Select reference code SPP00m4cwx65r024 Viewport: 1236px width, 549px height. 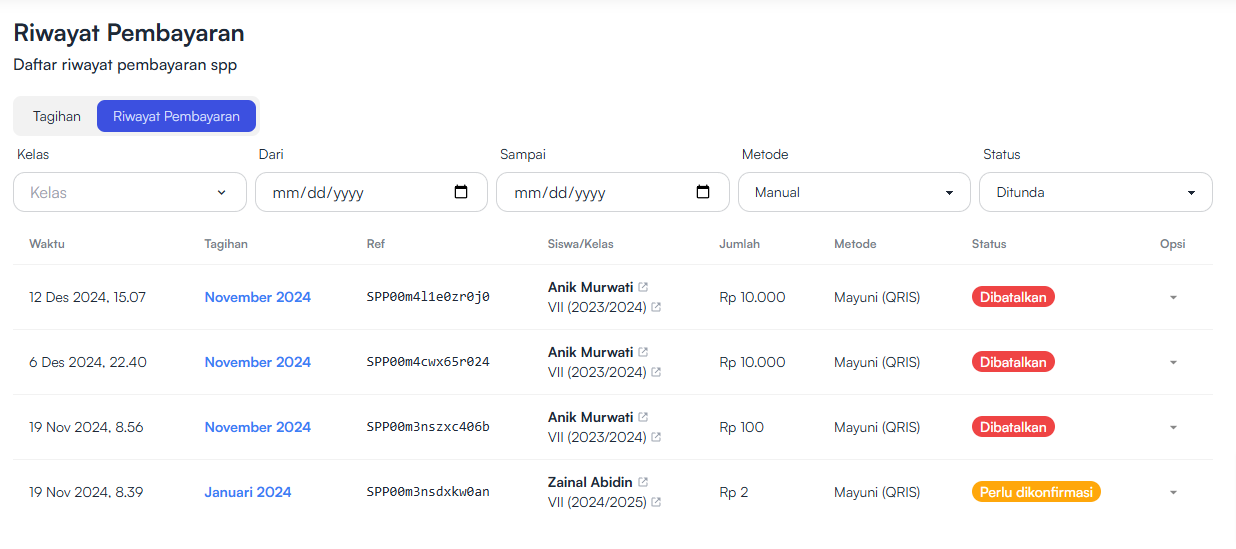click(x=428, y=362)
